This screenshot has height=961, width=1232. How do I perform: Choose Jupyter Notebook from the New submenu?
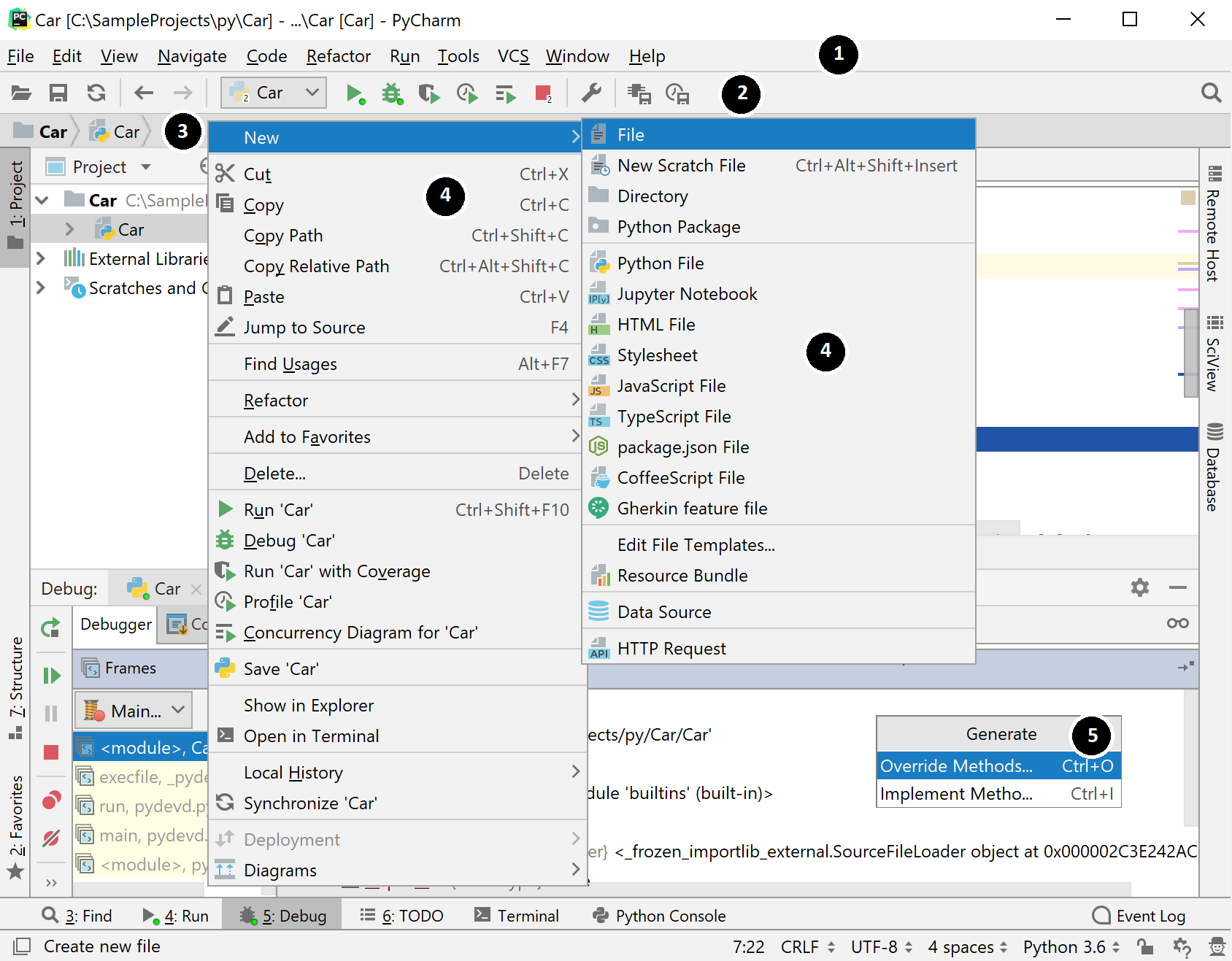[779, 294]
